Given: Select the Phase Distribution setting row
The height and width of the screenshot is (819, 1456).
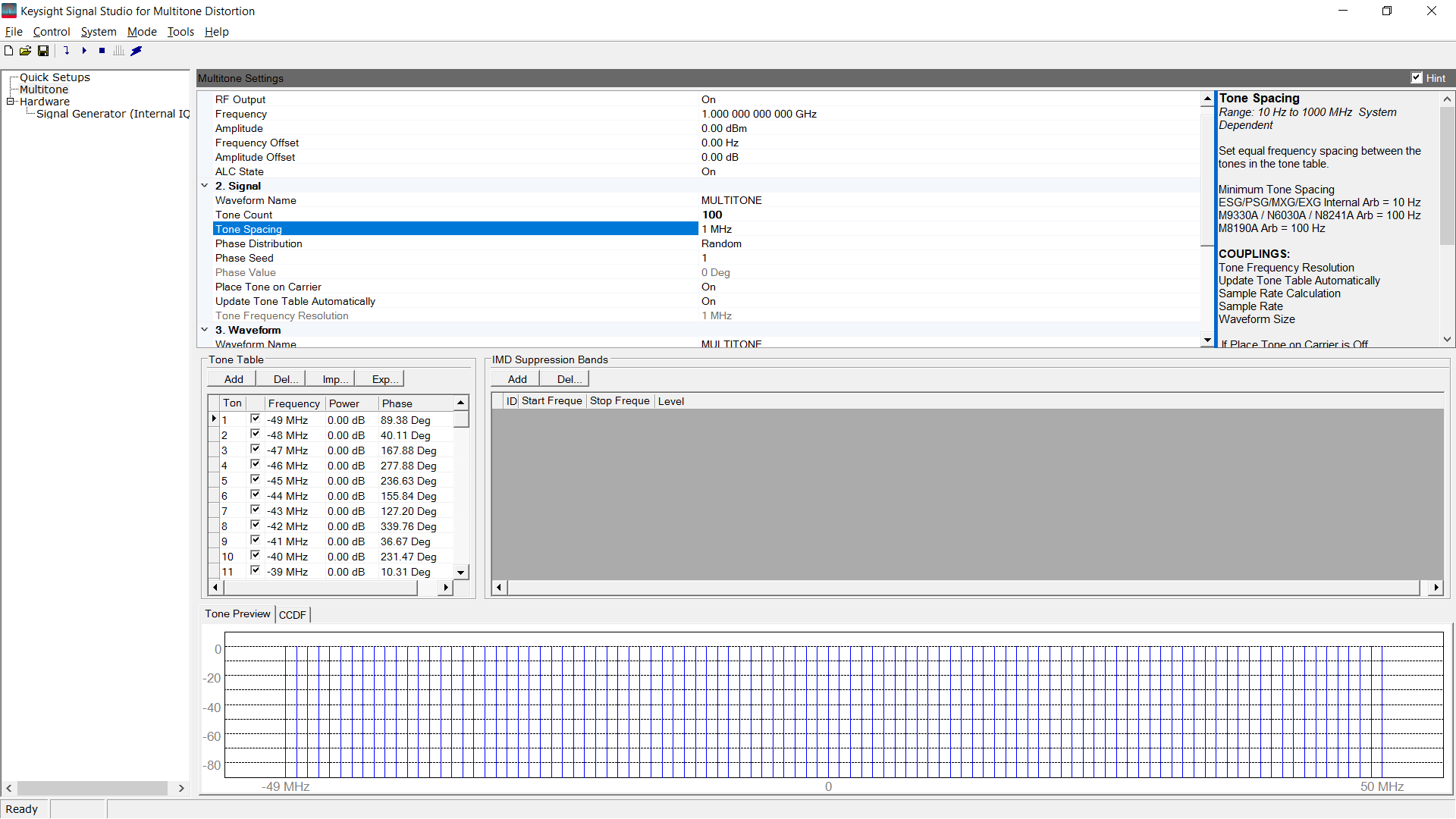Looking at the screenshot, I should point(455,243).
